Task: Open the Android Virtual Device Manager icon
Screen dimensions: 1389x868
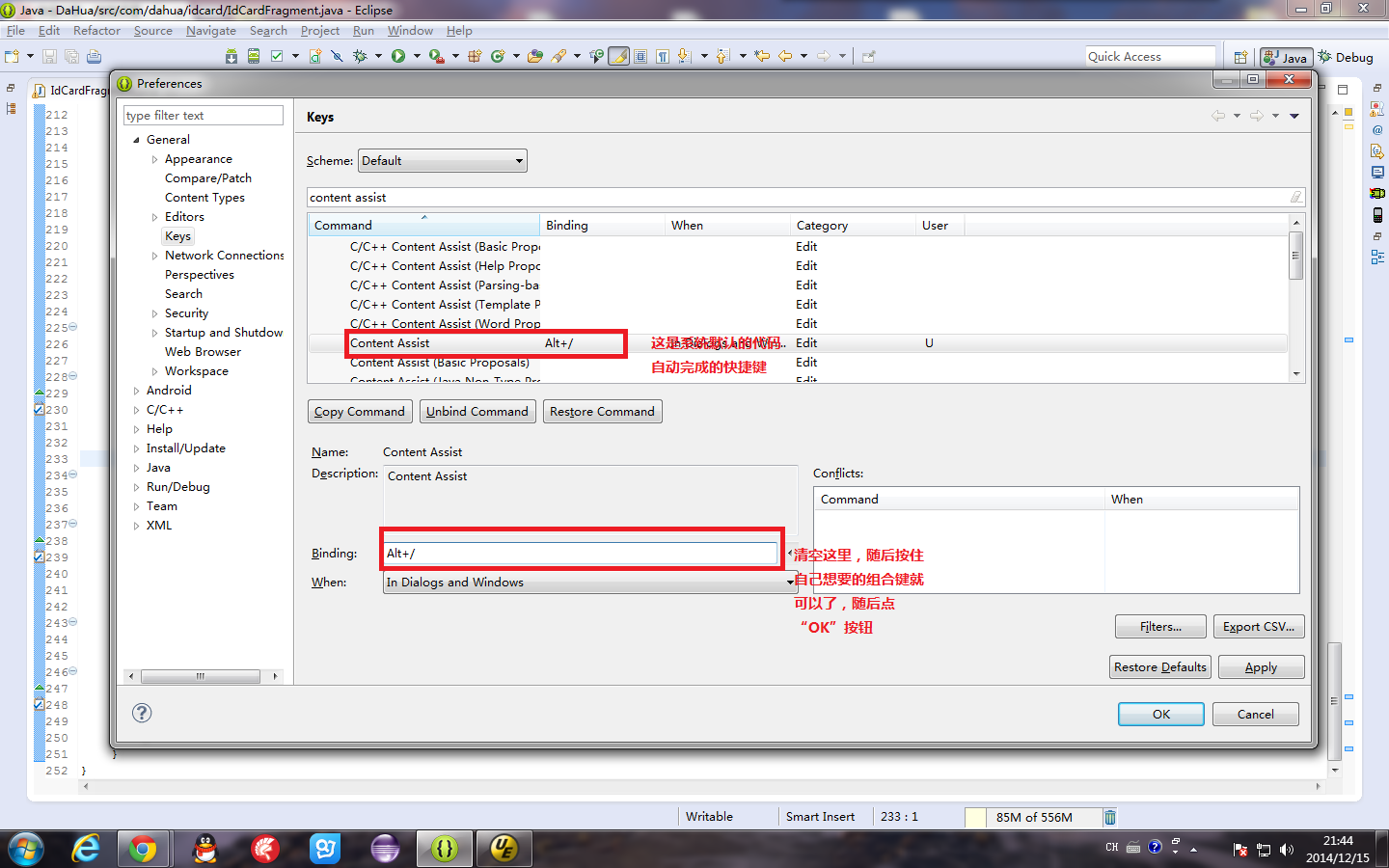Action: tap(254, 56)
